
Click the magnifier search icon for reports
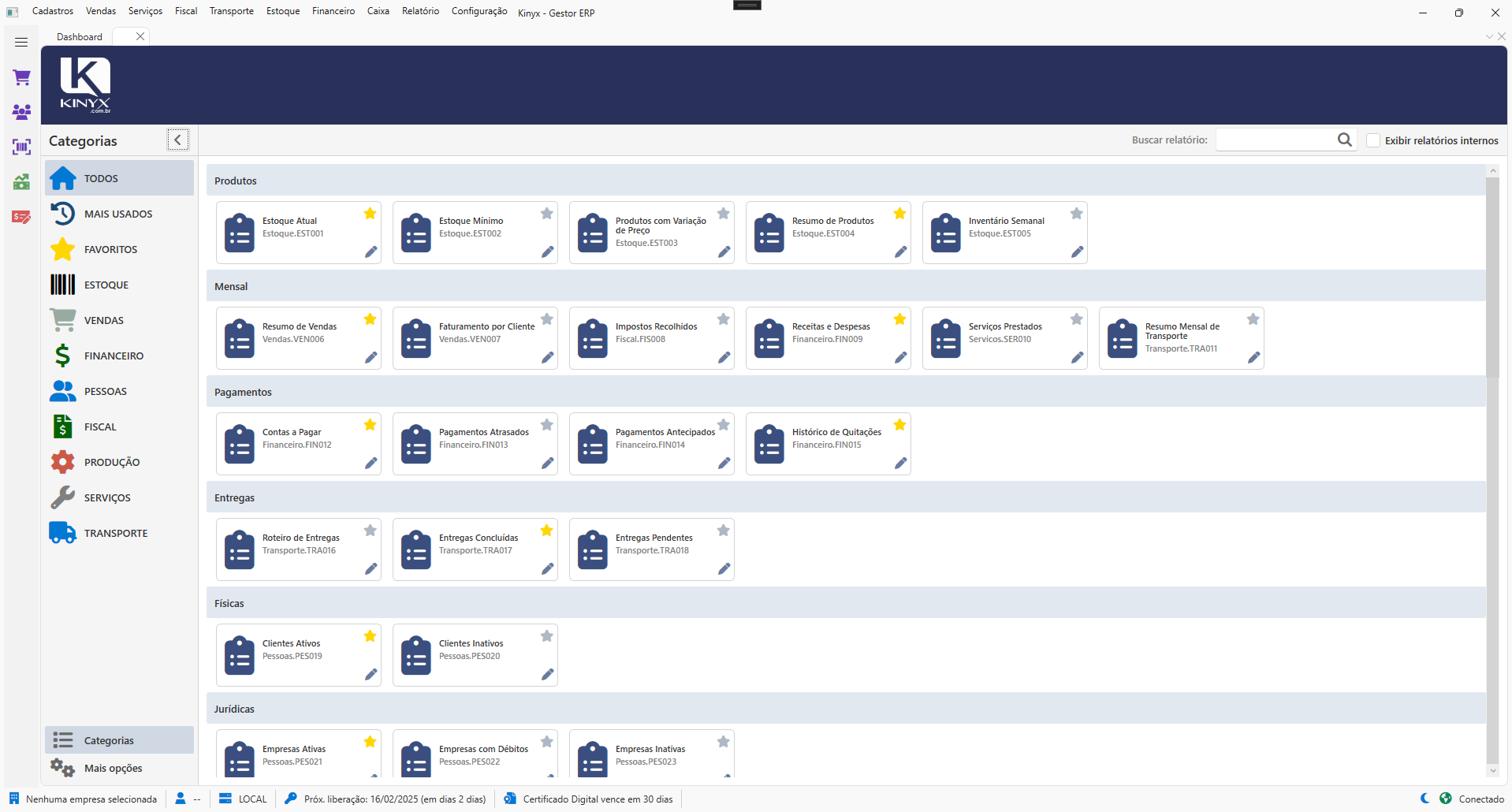point(1344,140)
